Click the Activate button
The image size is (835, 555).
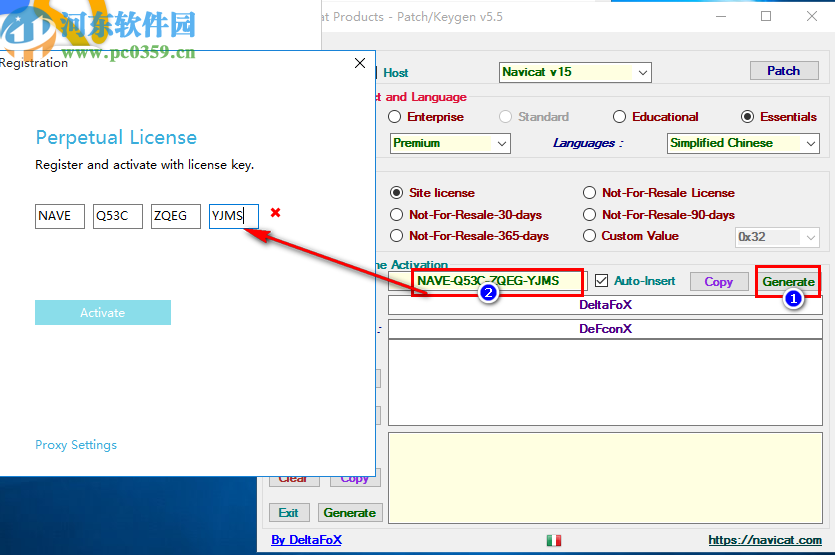[x=103, y=313]
